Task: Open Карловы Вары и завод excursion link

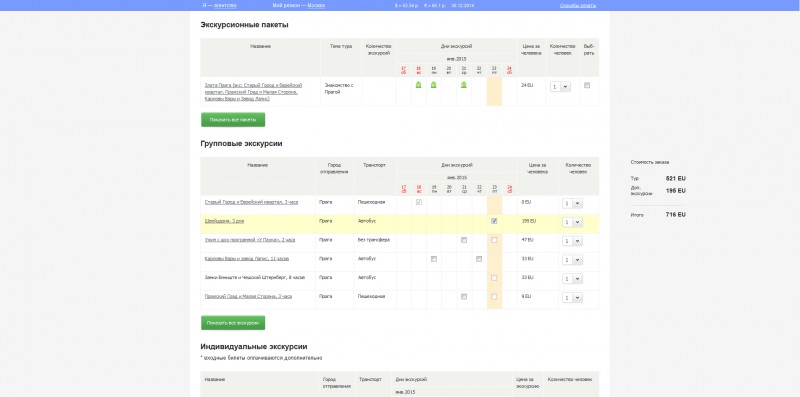Action: (x=246, y=259)
